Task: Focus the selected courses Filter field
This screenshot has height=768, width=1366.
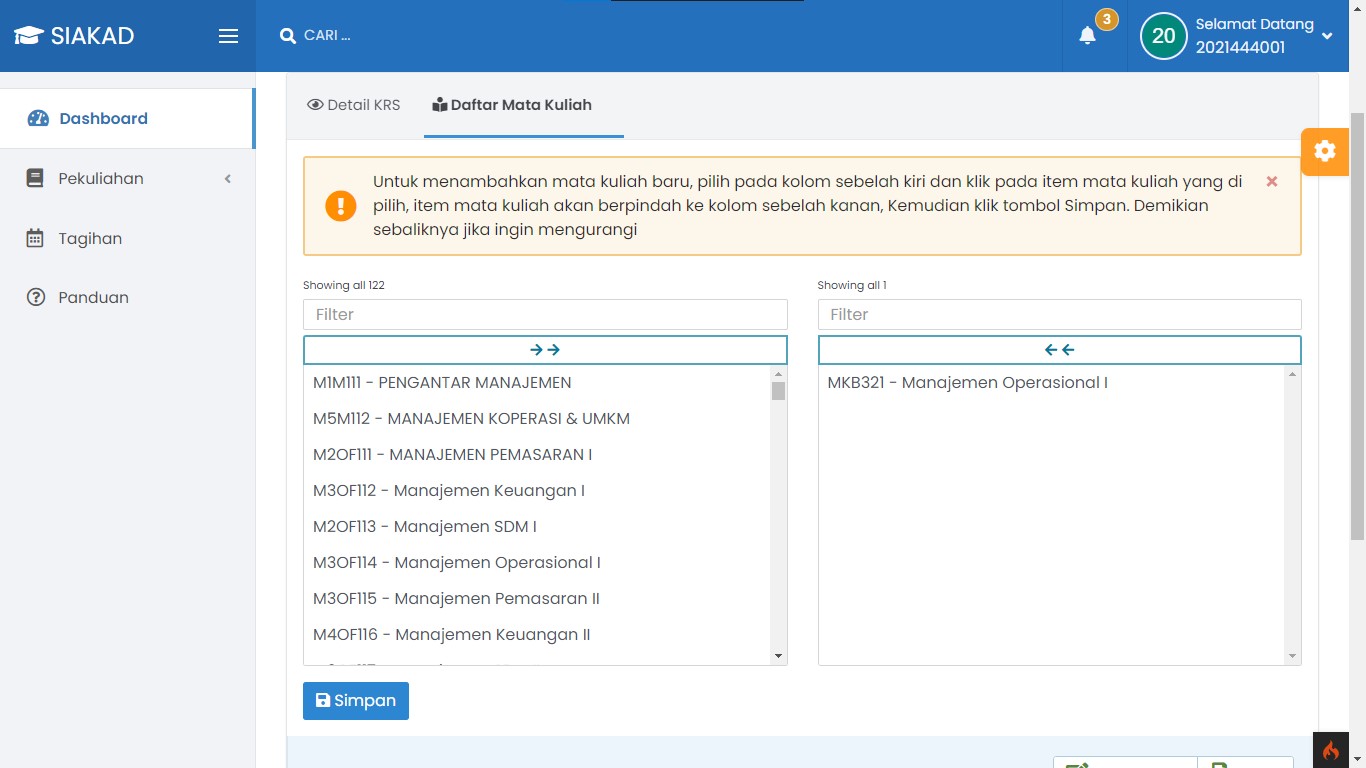Action: [1059, 314]
